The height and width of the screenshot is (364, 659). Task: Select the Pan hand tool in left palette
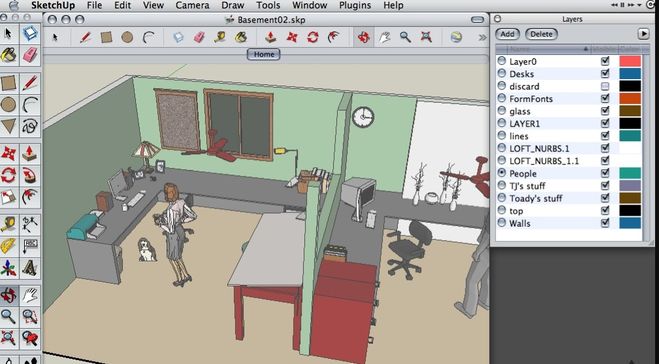pyautogui.click(x=30, y=295)
